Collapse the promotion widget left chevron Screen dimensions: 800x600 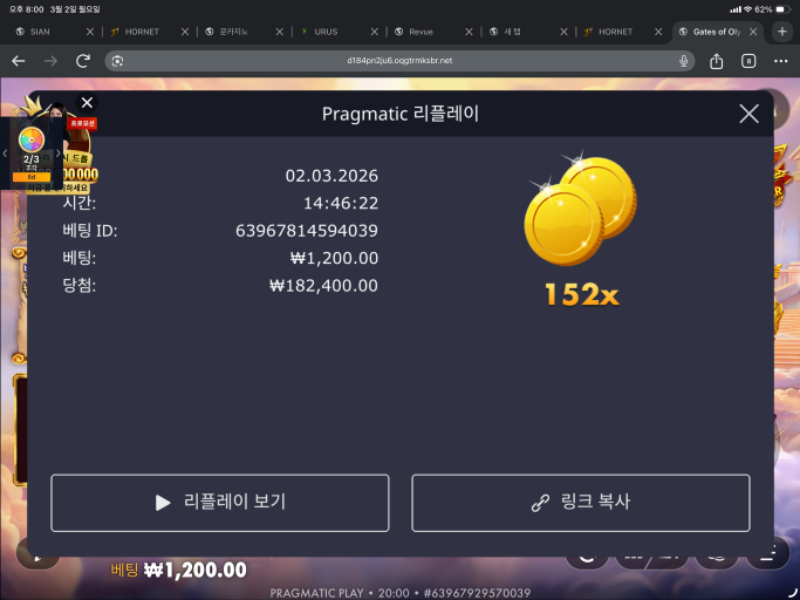click(x=5, y=153)
